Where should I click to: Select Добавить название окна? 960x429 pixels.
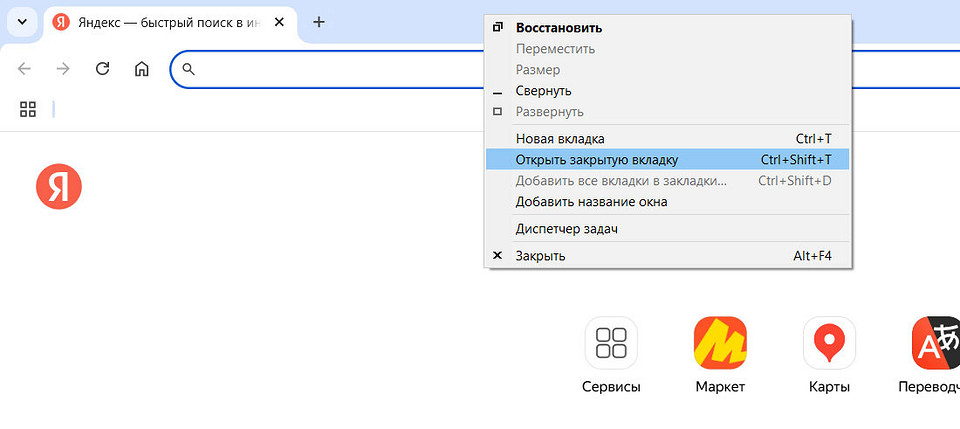(591, 202)
